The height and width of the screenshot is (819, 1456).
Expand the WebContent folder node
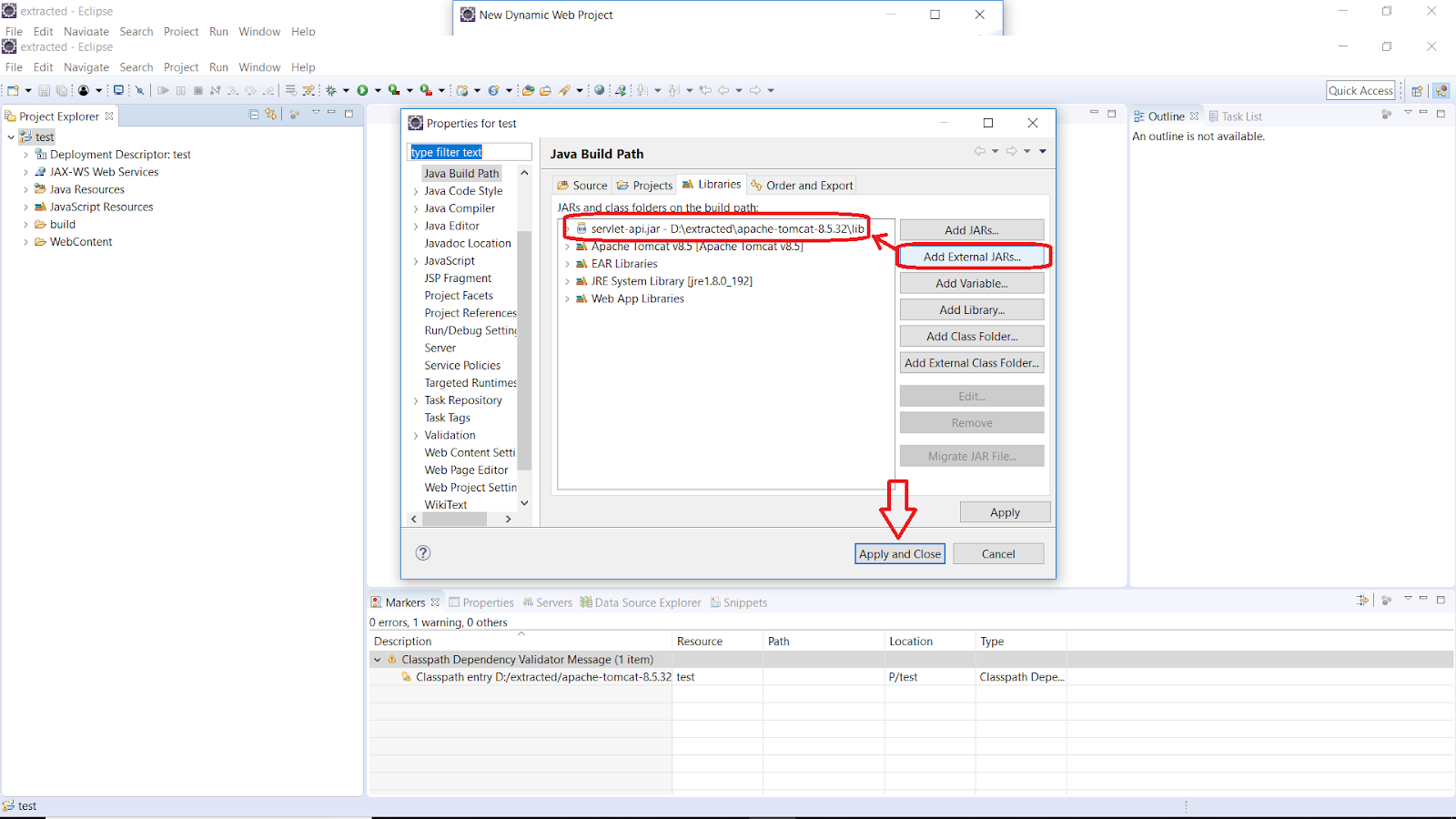click(x=25, y=242)
